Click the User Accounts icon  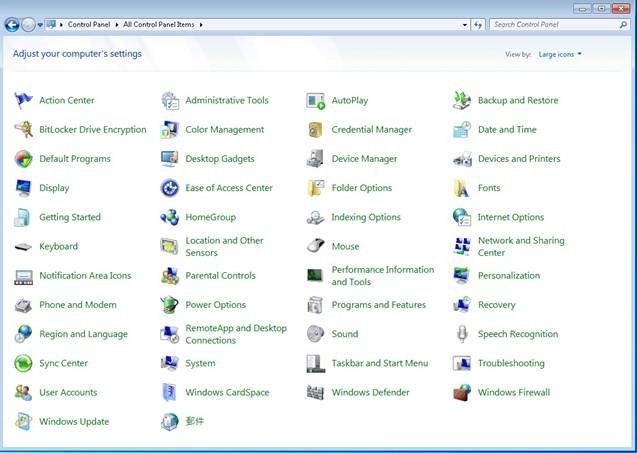pos(23,392)
